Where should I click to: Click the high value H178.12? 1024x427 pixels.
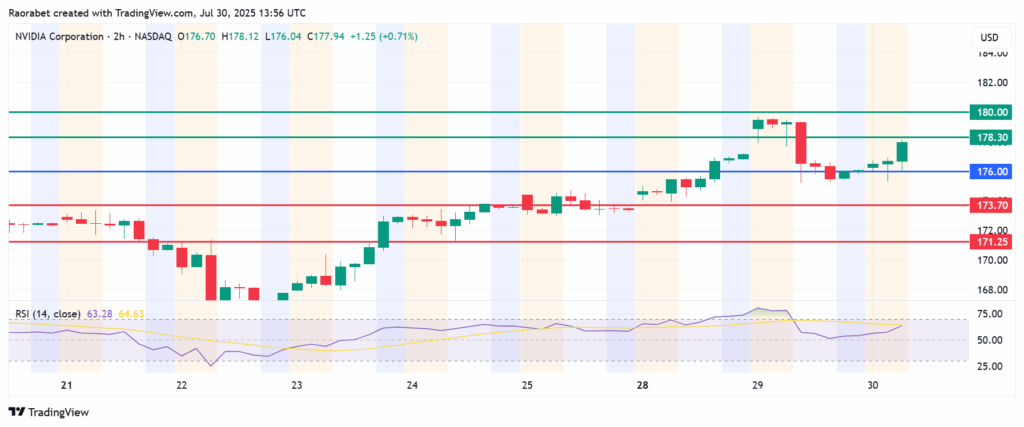coord(241,37)
